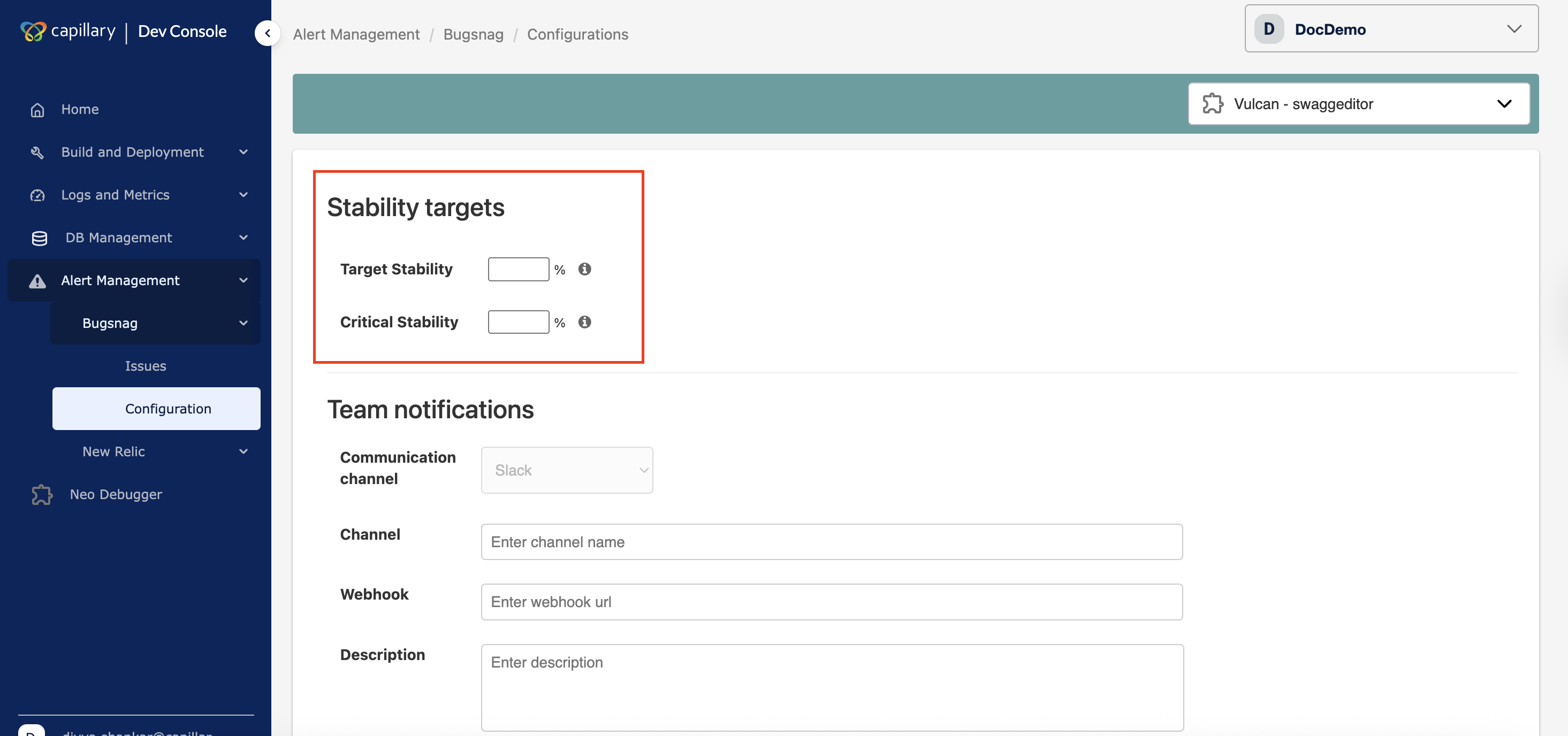Screen dimensions: 1568x736
Task: Click the Capillary logo icon
Action: coord(33,31)
